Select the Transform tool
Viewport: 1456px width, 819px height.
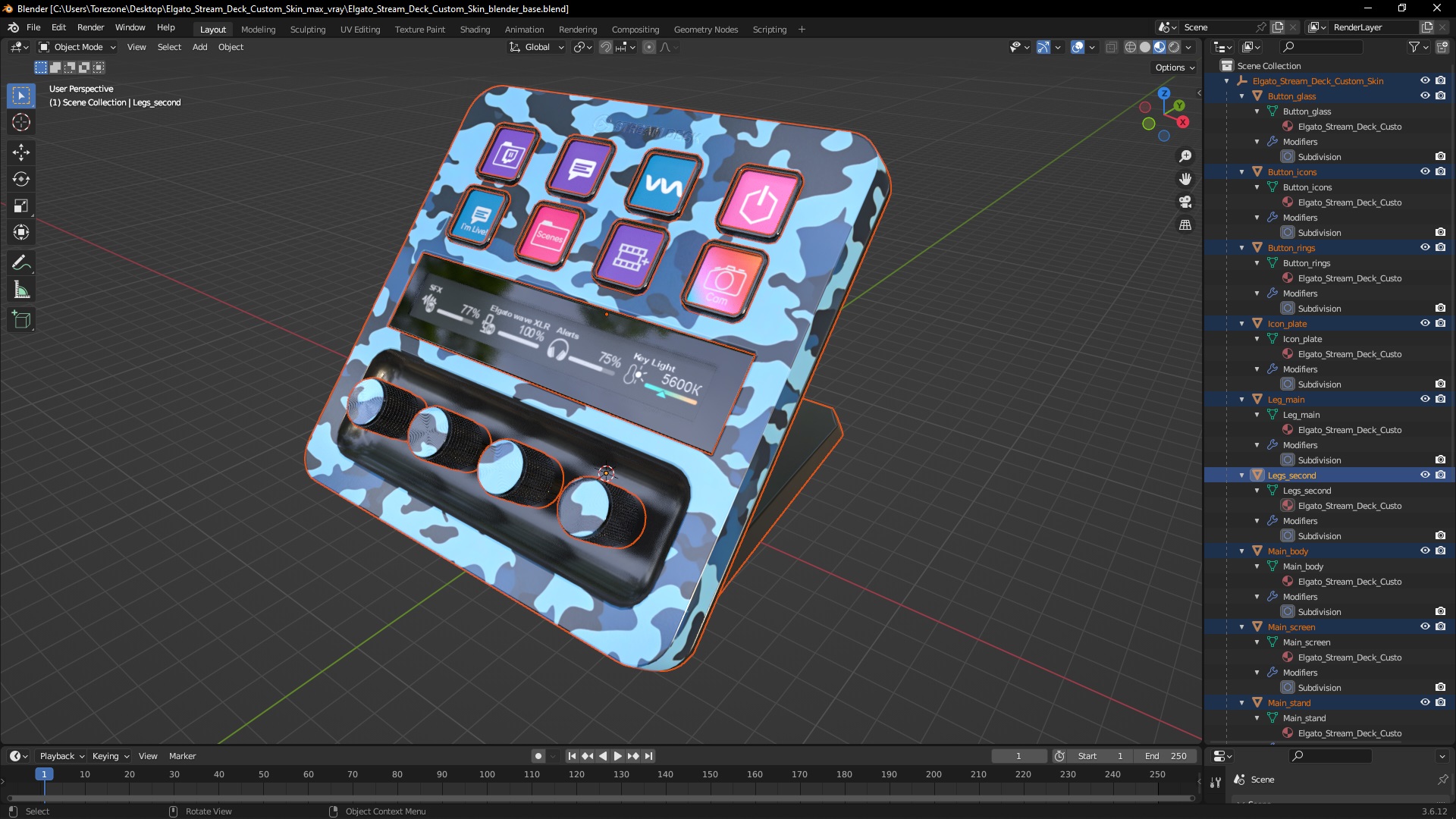point(21,232)
